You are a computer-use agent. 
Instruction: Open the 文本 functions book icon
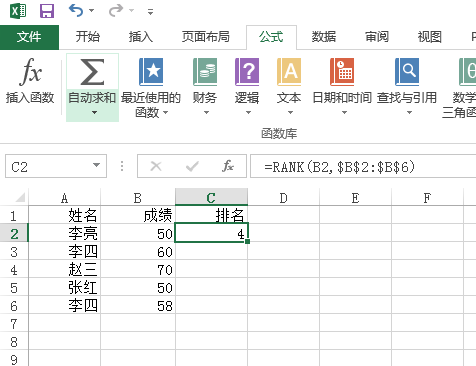289,72
